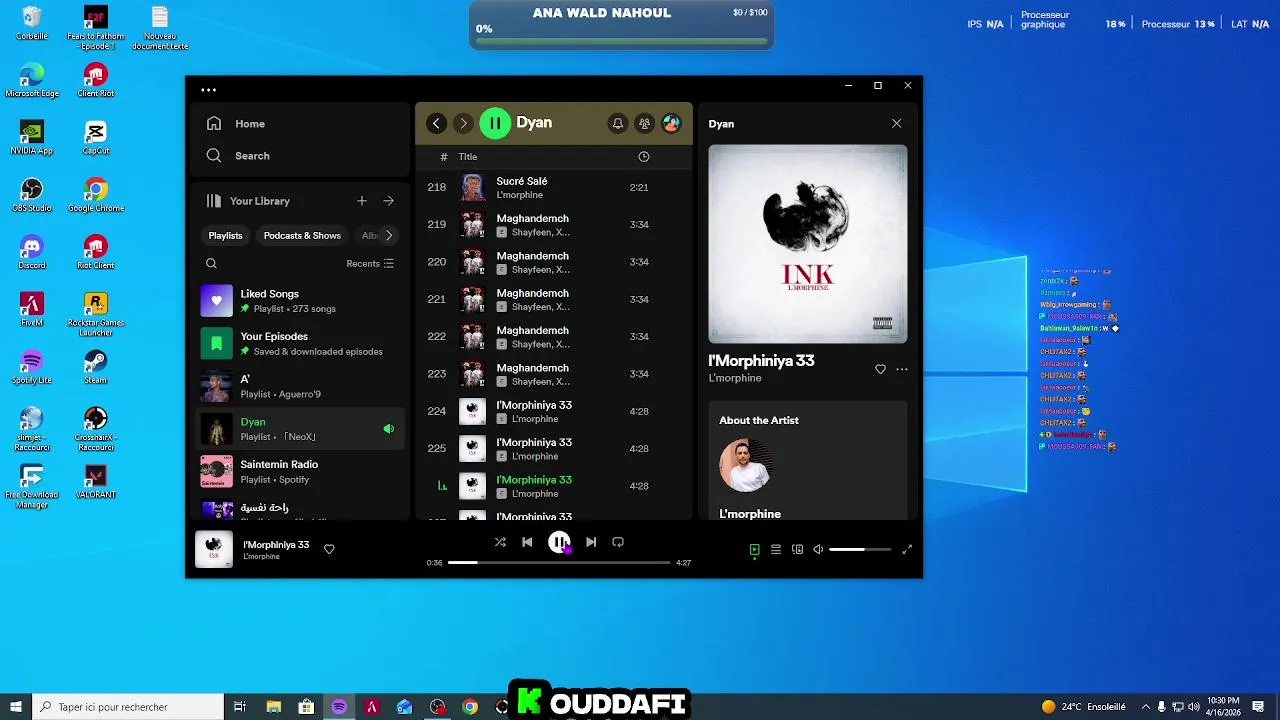Open now playing thumbnail in bottom bar
Viewport: 1280px width, 720px height.
click(214, 549)
